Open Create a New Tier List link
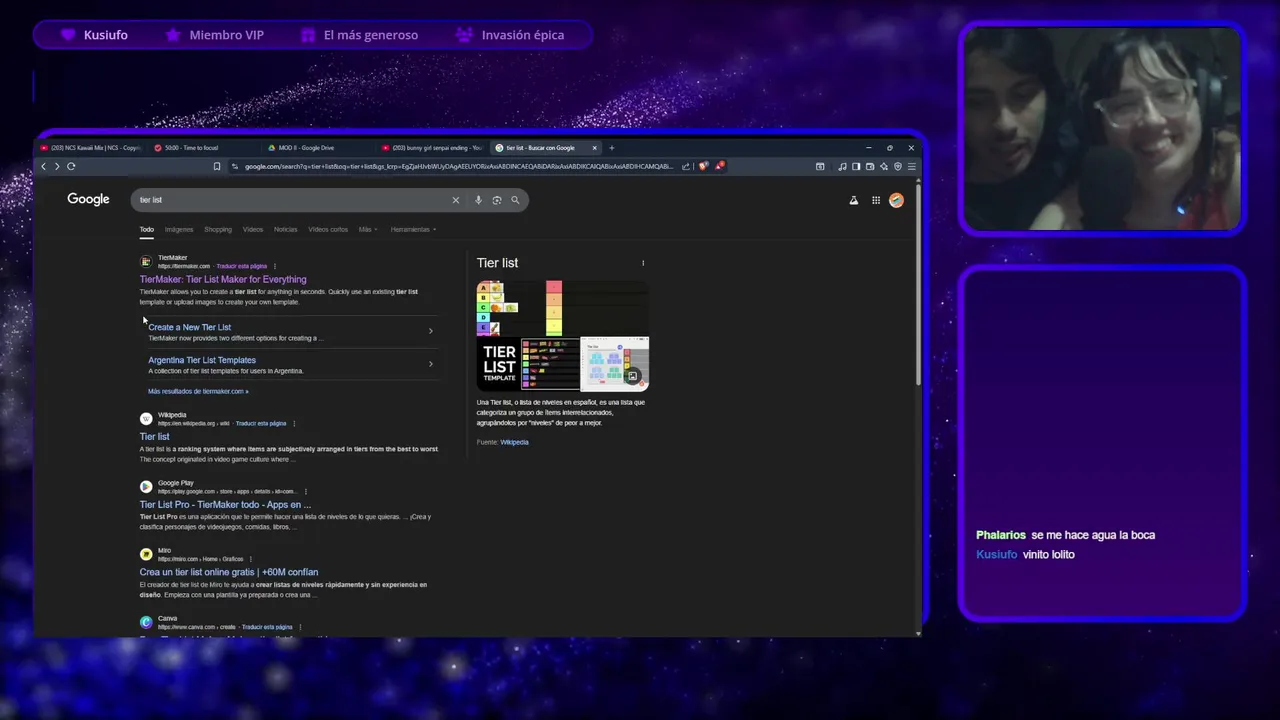This screenshot has width=1280, height=720. pos(189,327)
